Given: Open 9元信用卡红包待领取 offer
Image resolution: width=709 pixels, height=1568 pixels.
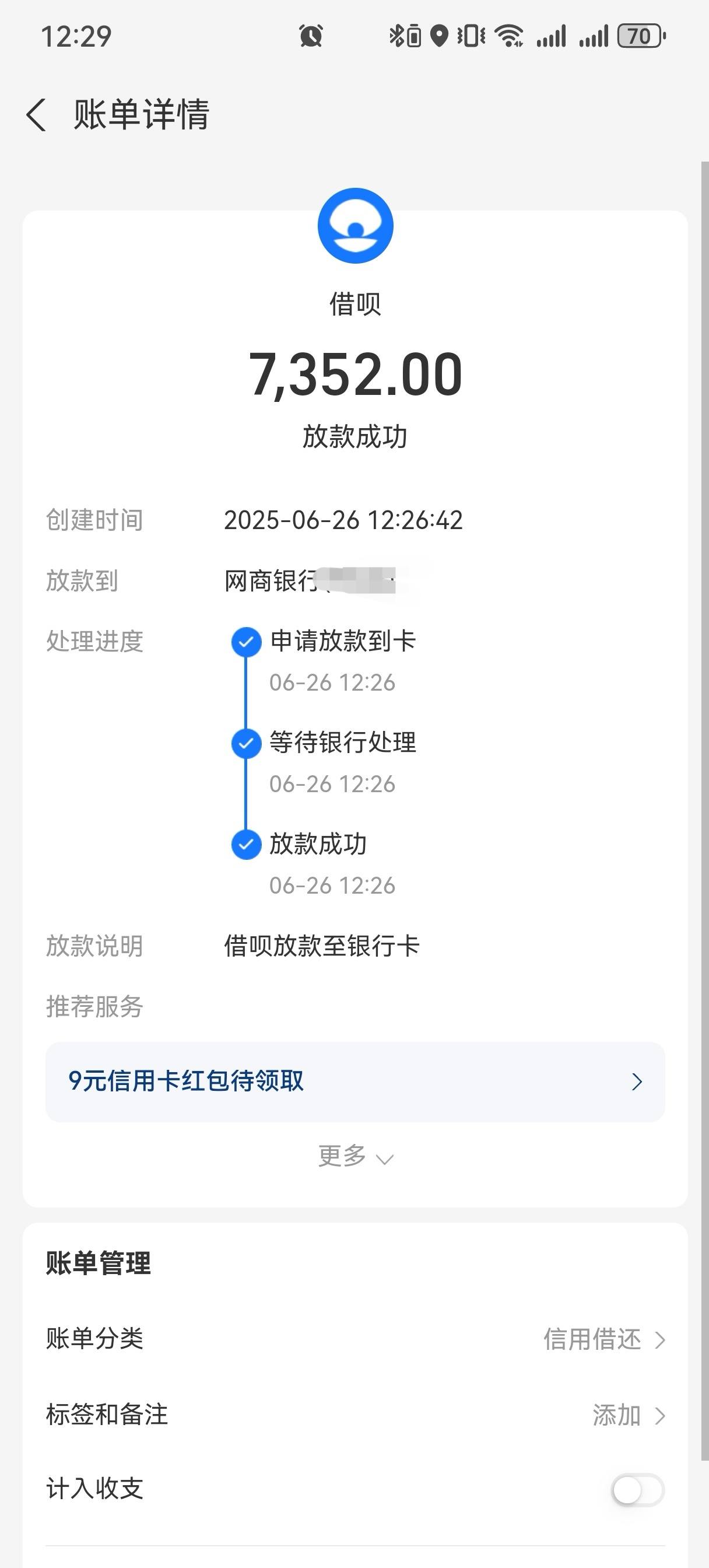Looking at the screenshot, I should pos(356,1081).
